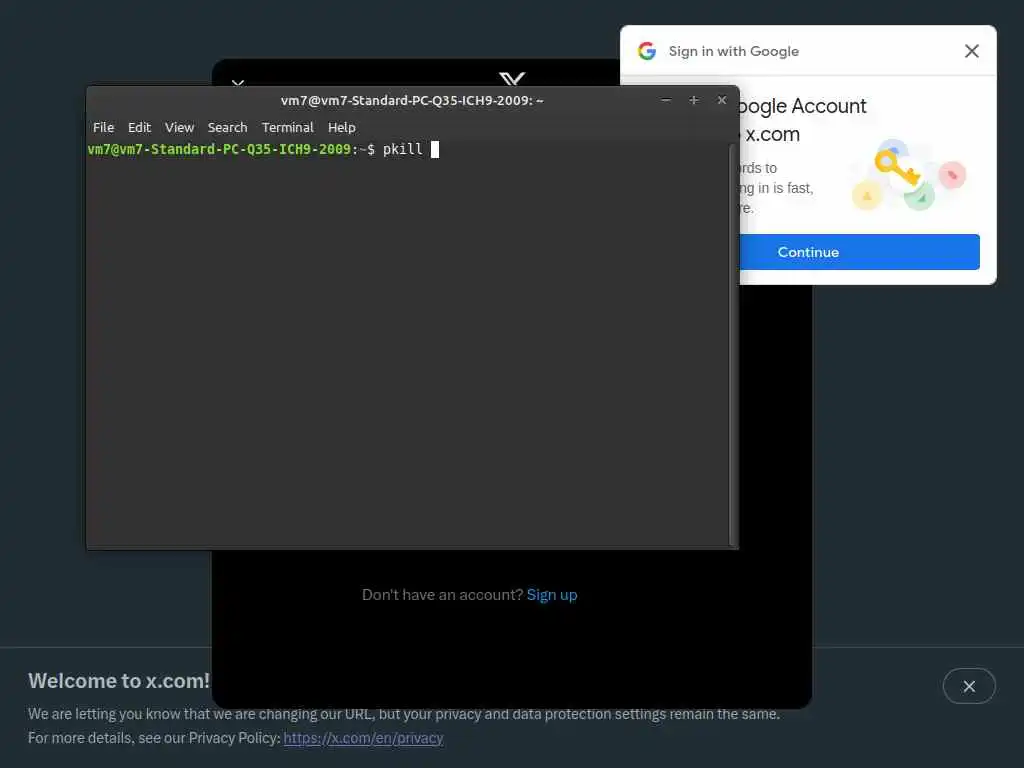Close the Sign in with Google popup
This screenshot has width=1024, height=768.
pyautogui.click(x=971, y=51)
